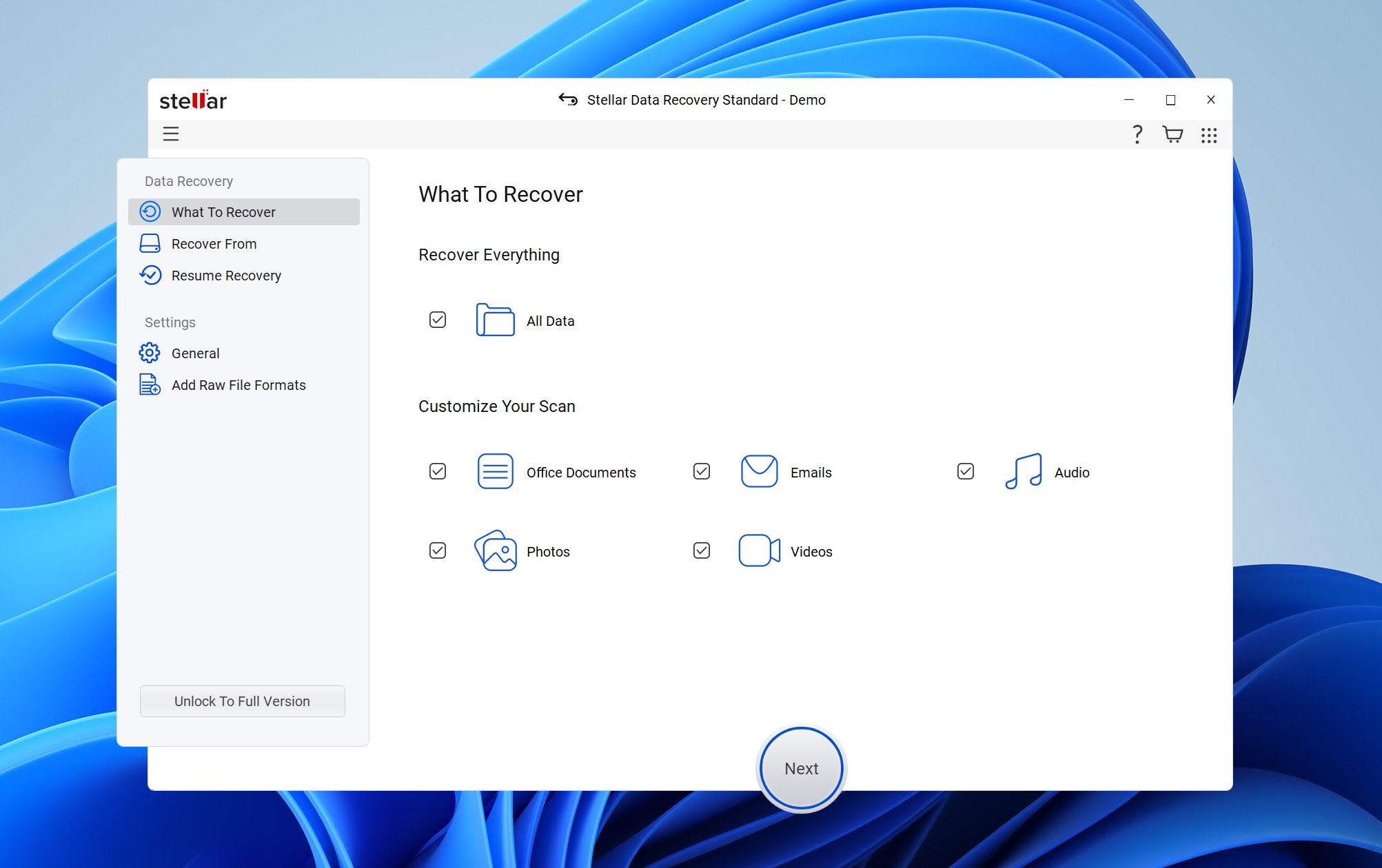Click the All Data folder icon
The height and width of the screenshot is (868, 1382).
click(495, 320)
